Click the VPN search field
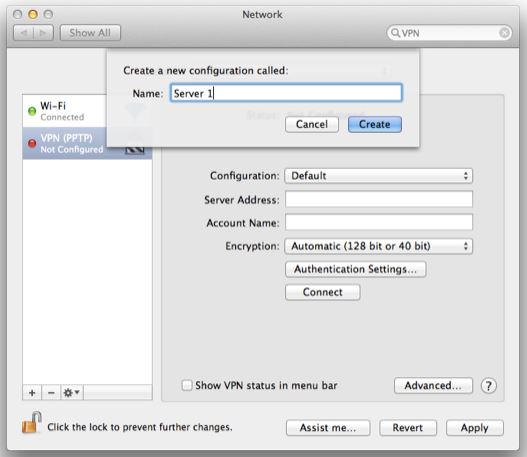The width and height of the screenshot is (527, 457). click(x=449, y=33)
